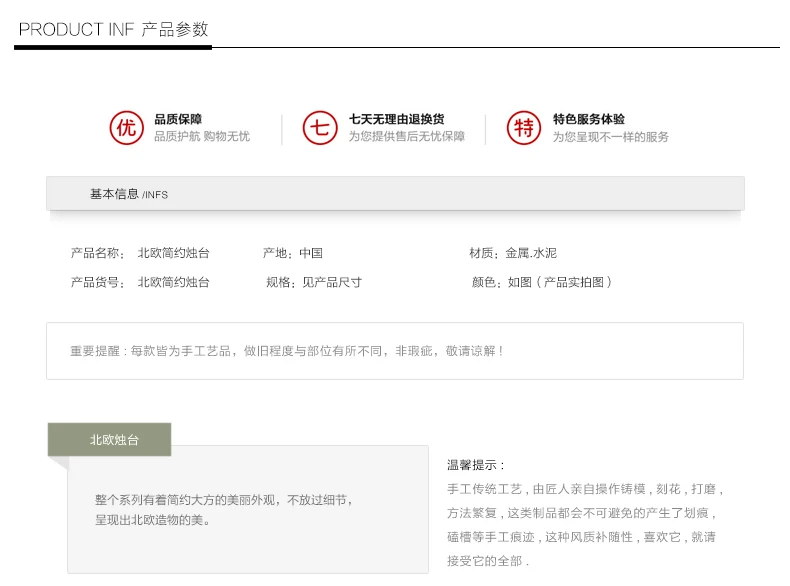Click the 温馨提示 heading
790x586 pixels.
coord(476,465)
